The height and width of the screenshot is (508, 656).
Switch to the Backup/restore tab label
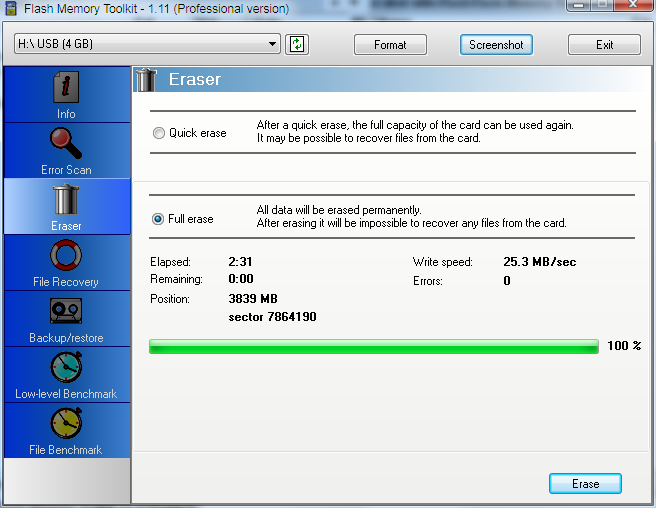66,338
